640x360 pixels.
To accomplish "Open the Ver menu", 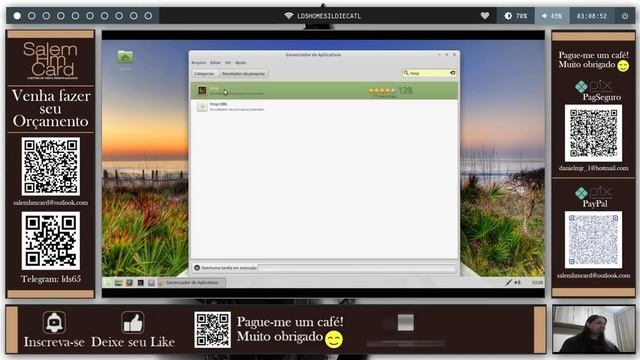I will (x=228, y=63).
